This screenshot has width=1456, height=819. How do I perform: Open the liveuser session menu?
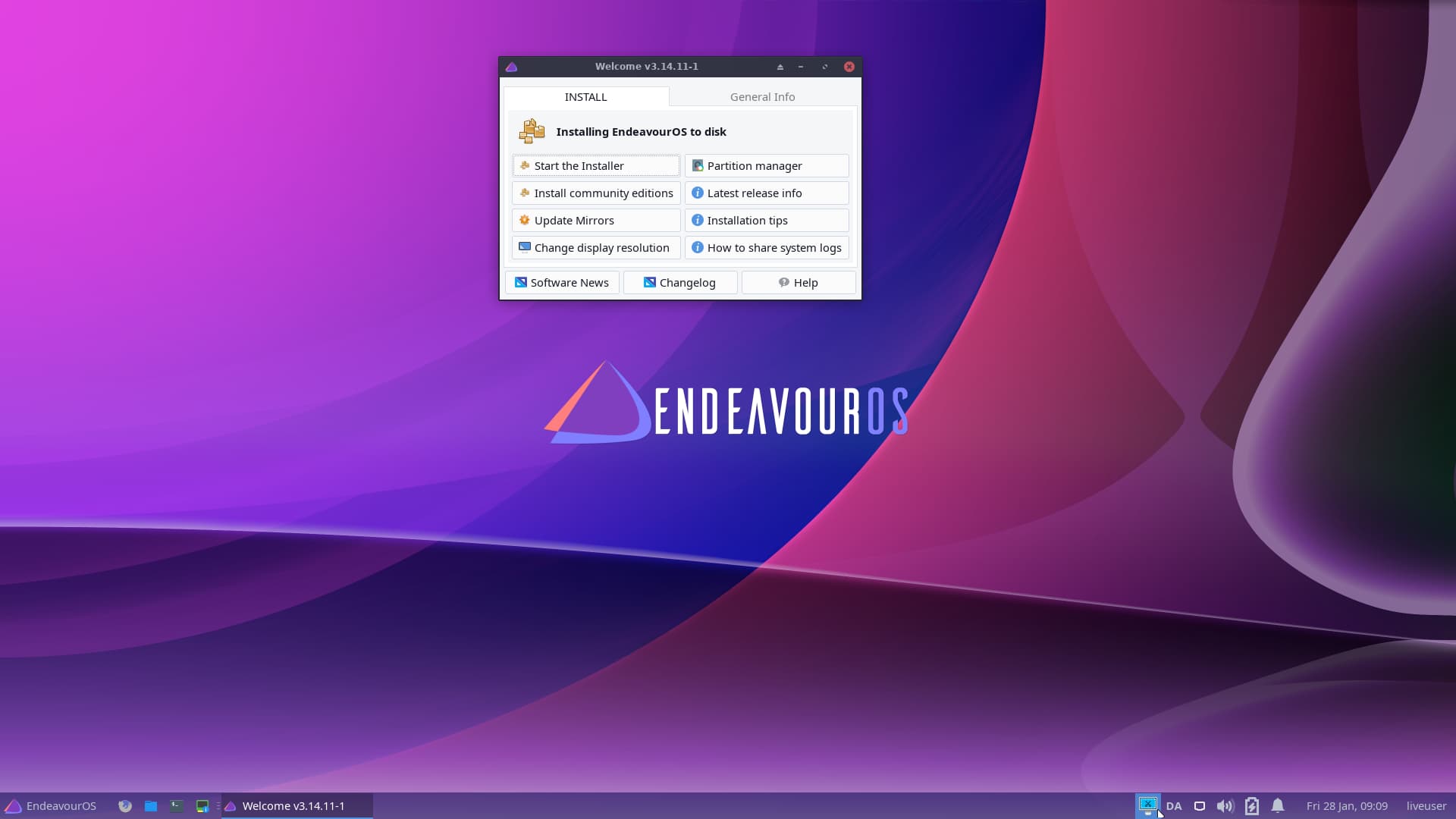[x=1426, y=806]
